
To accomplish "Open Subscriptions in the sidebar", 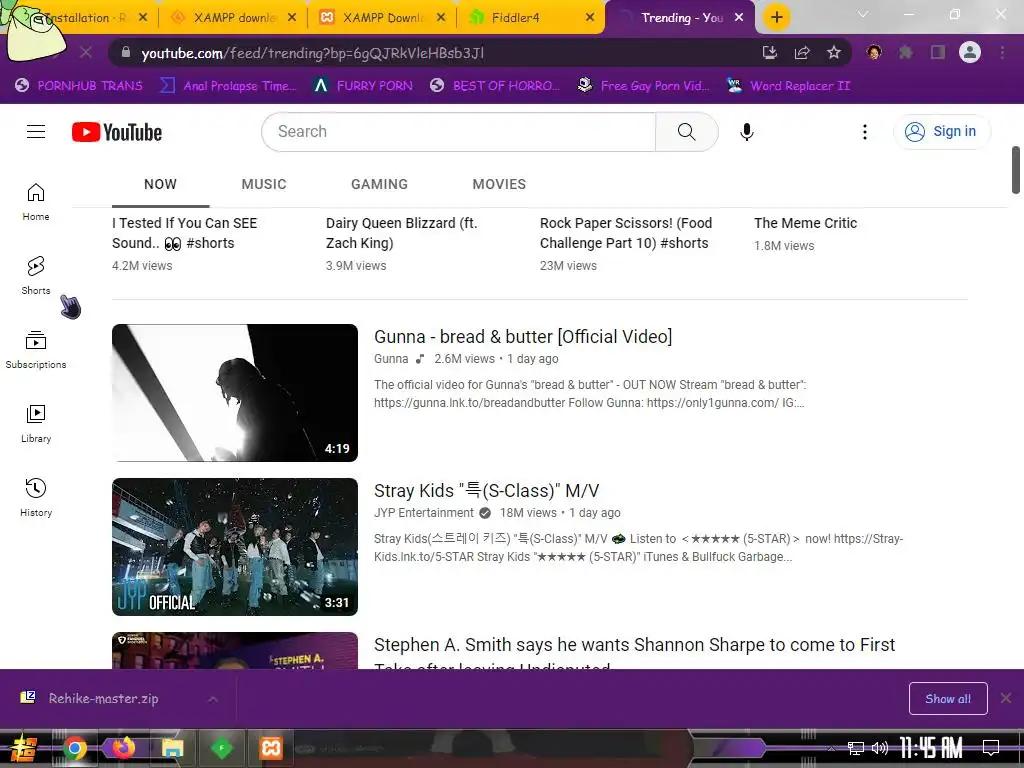I will [x=36, y=350].
